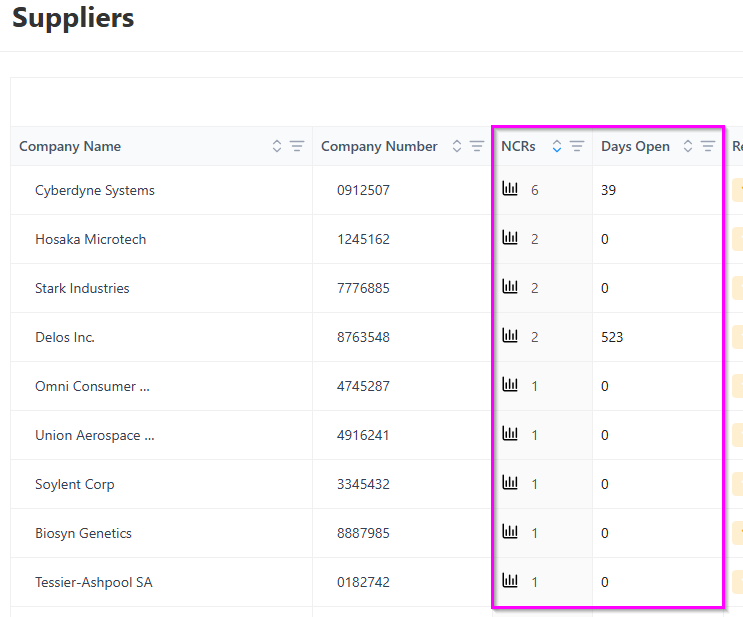743x617 pixels.
Task: Click company number 8887985
Action: pyautogui.click(x=363, y=534)
